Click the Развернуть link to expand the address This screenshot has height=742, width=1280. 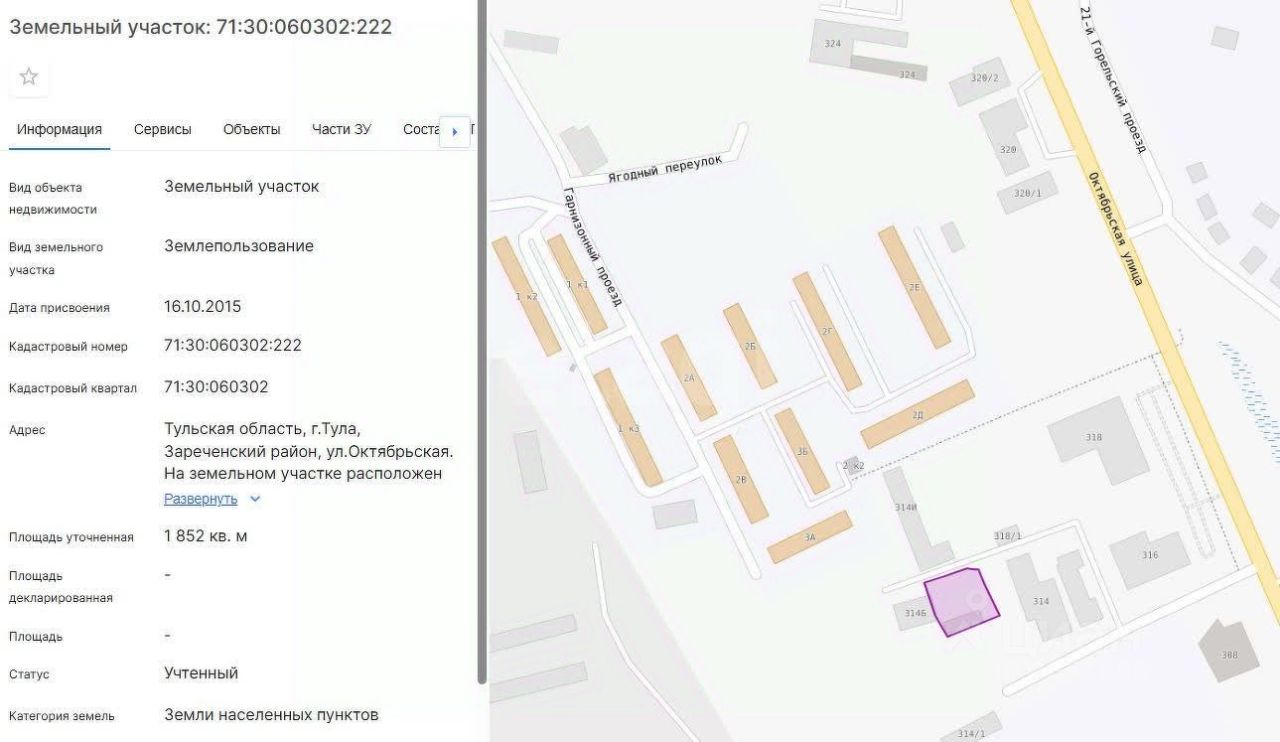point(201,499)
